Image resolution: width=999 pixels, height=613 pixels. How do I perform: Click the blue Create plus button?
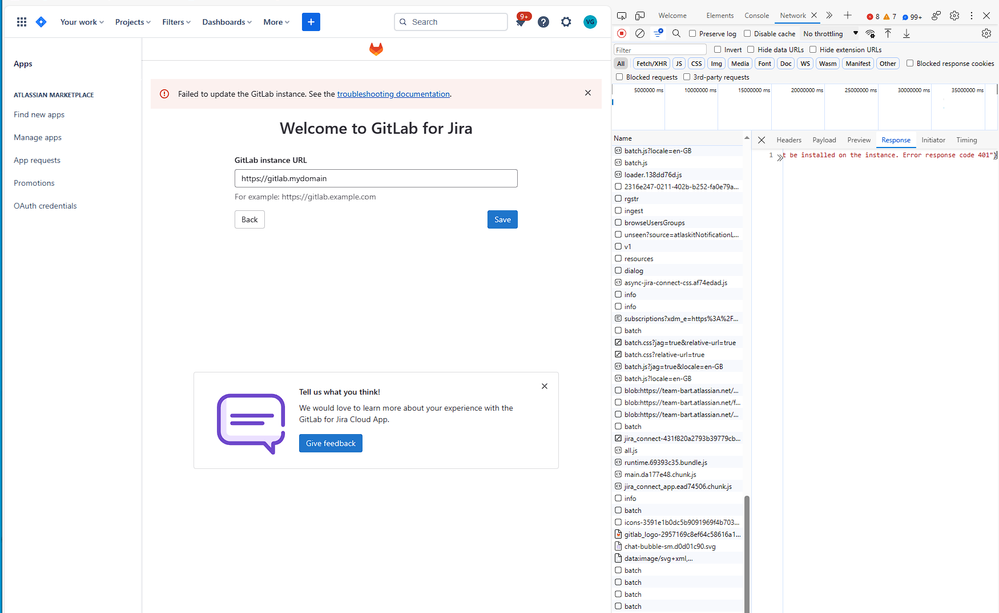311,22
